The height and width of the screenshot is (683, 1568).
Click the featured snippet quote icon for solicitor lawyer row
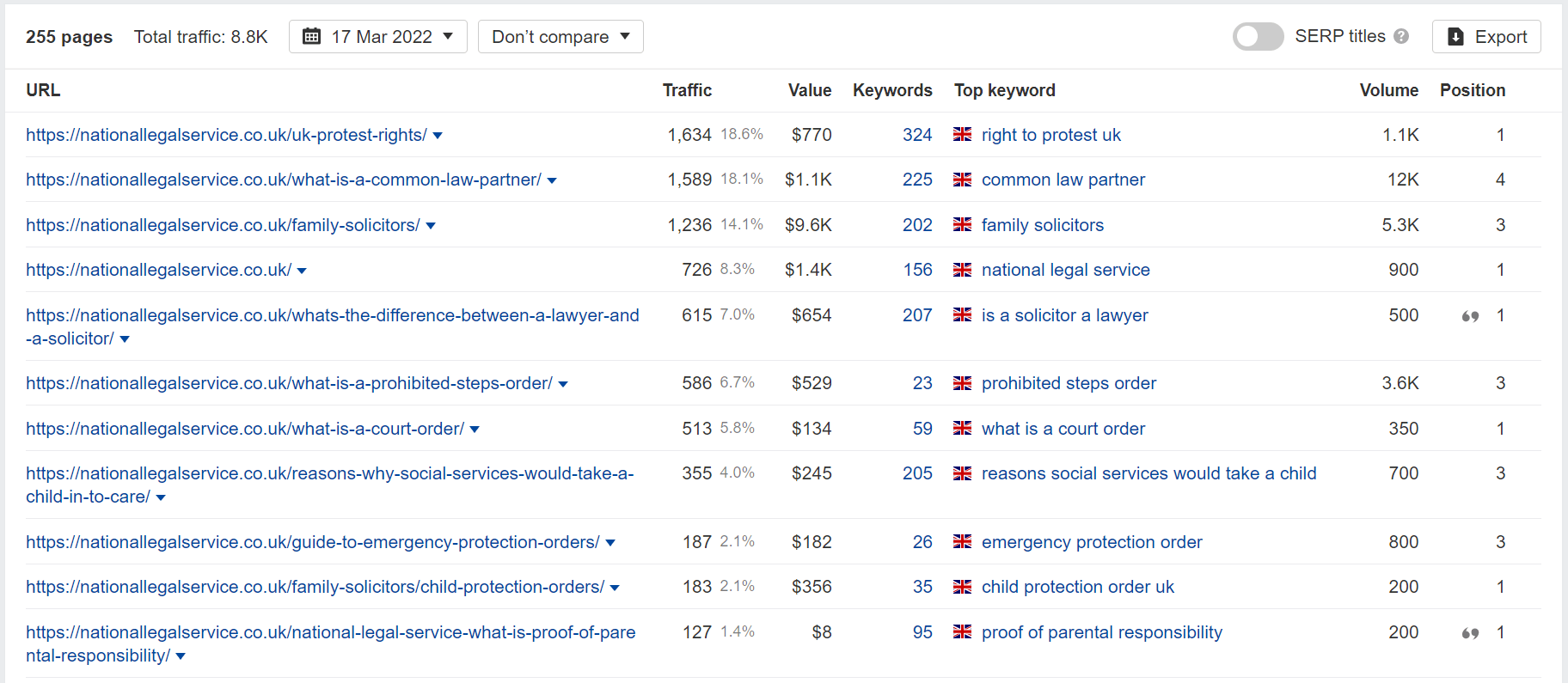click(1471, 316)
